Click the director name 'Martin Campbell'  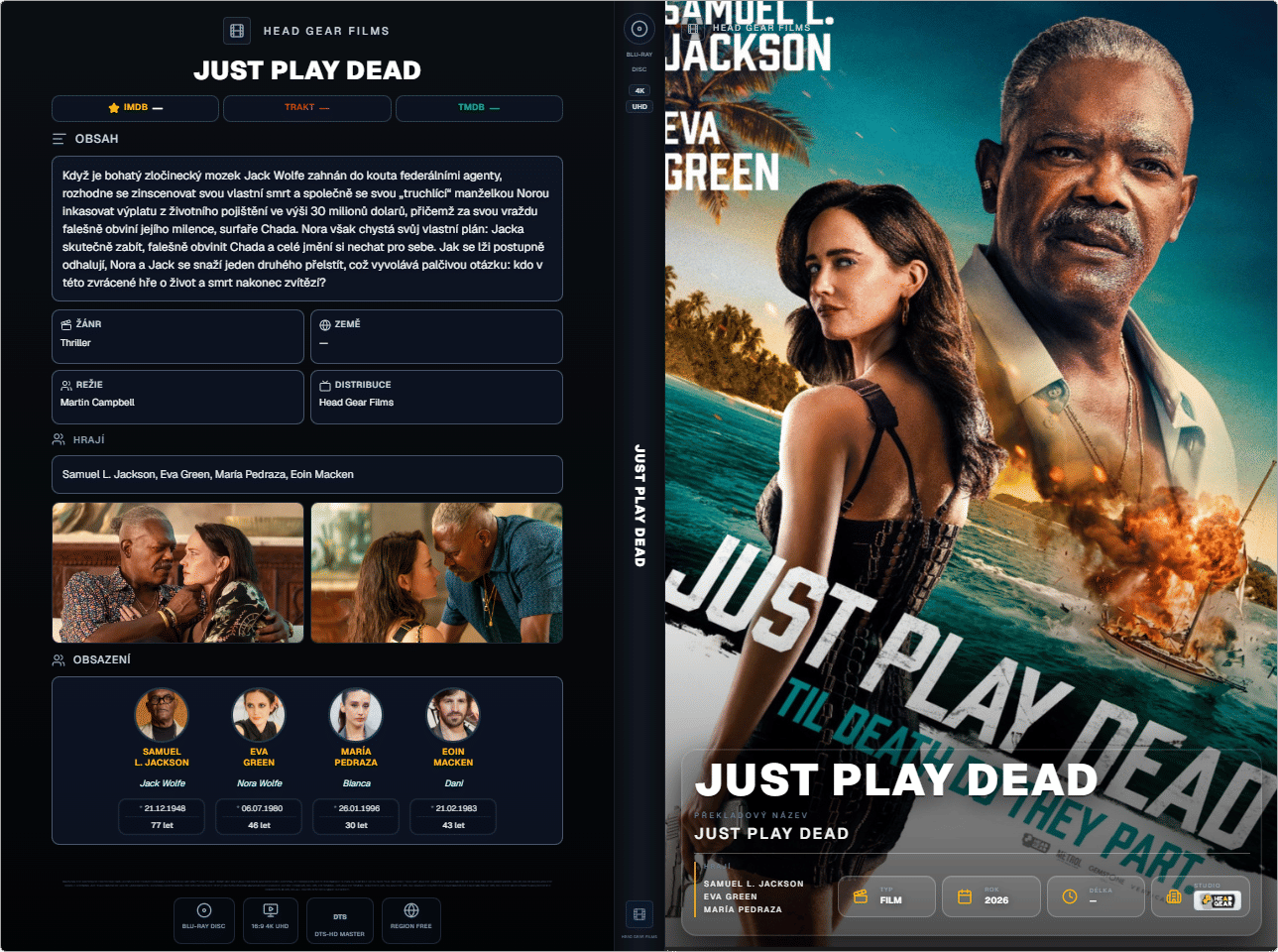coord(97,403)
